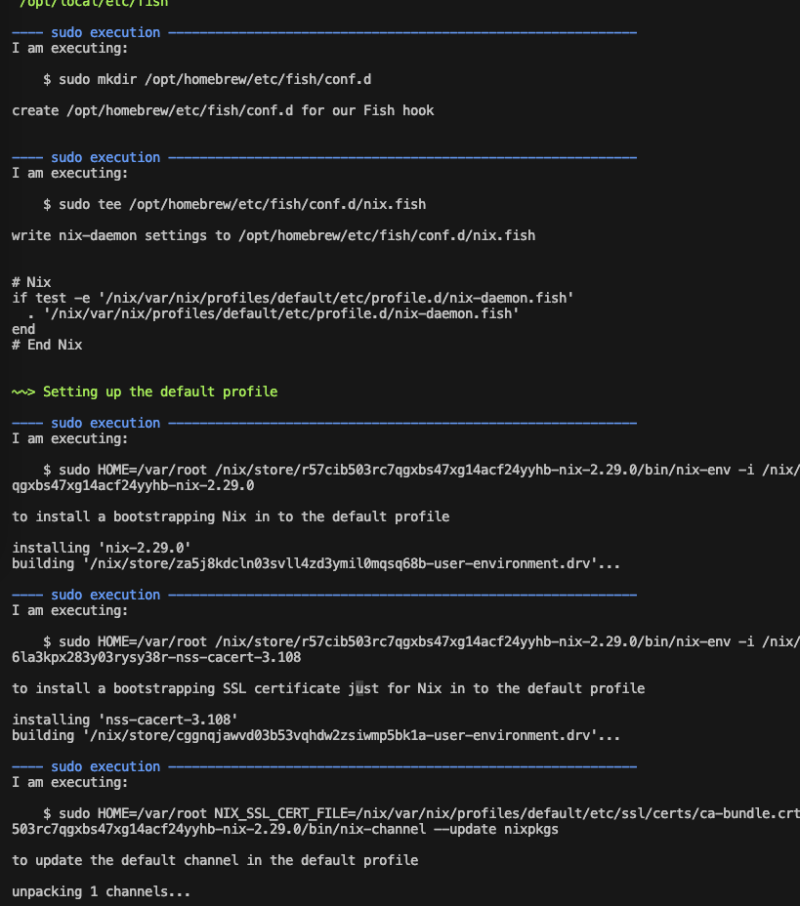
Task: Click the 'if test -e' script line
Action: [x=292, y=298]
